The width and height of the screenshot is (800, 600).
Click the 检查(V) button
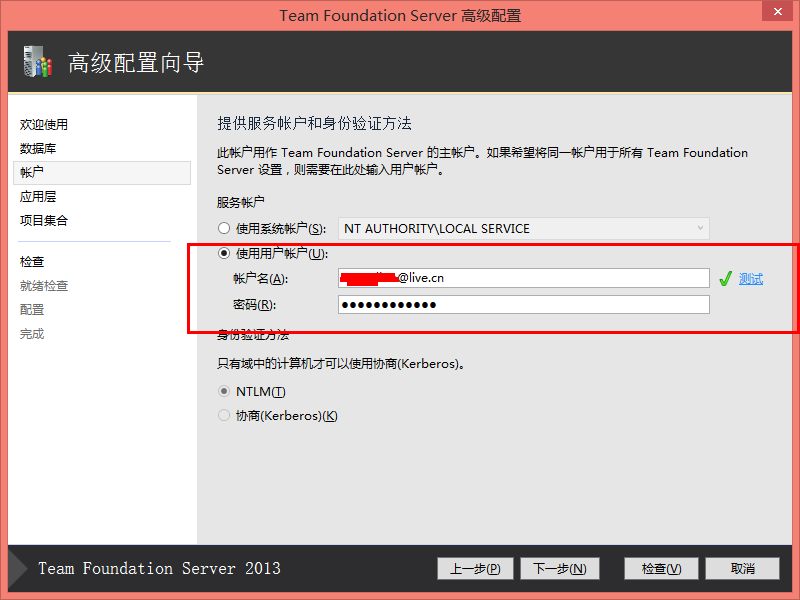(661, 568)
